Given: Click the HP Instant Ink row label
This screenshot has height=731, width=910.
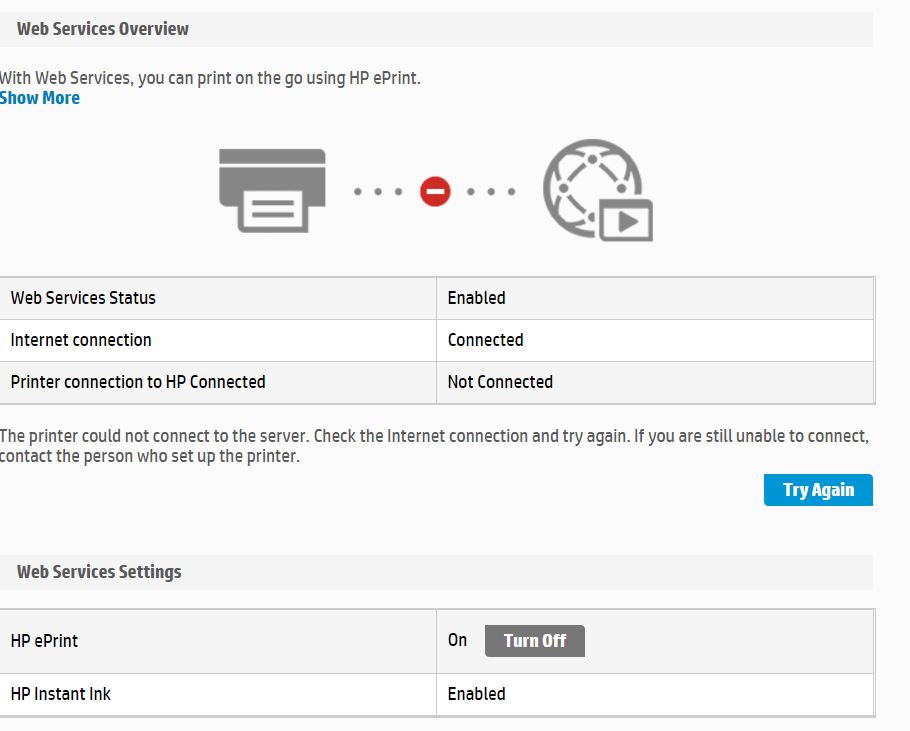Looking at the screenshot, I should pos(60,694).
